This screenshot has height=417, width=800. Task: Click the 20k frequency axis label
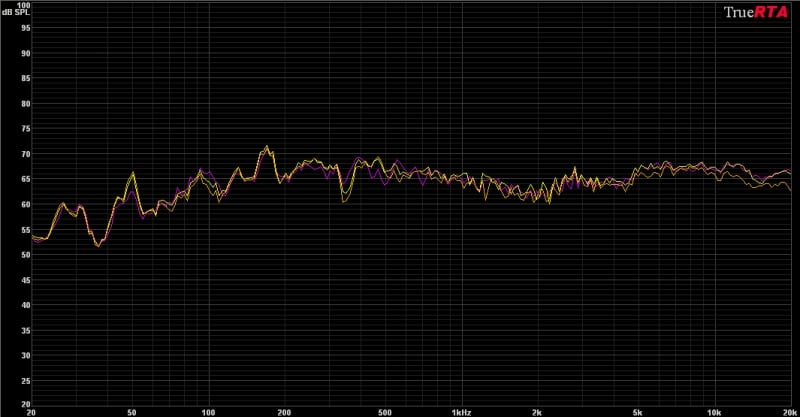[789, 411]
